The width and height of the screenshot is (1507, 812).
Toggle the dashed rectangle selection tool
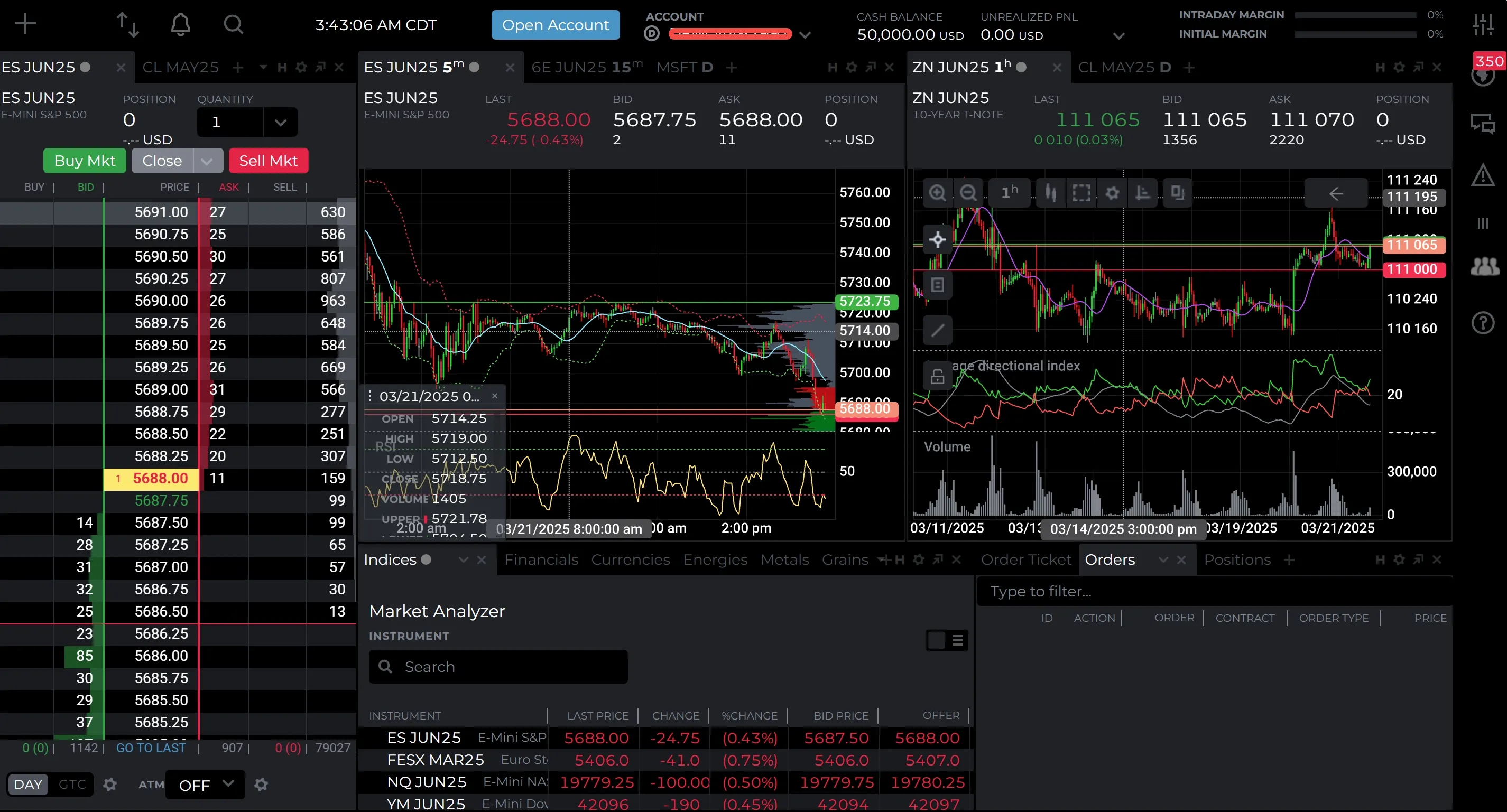pyautogui.click(x=1081, y=193)
